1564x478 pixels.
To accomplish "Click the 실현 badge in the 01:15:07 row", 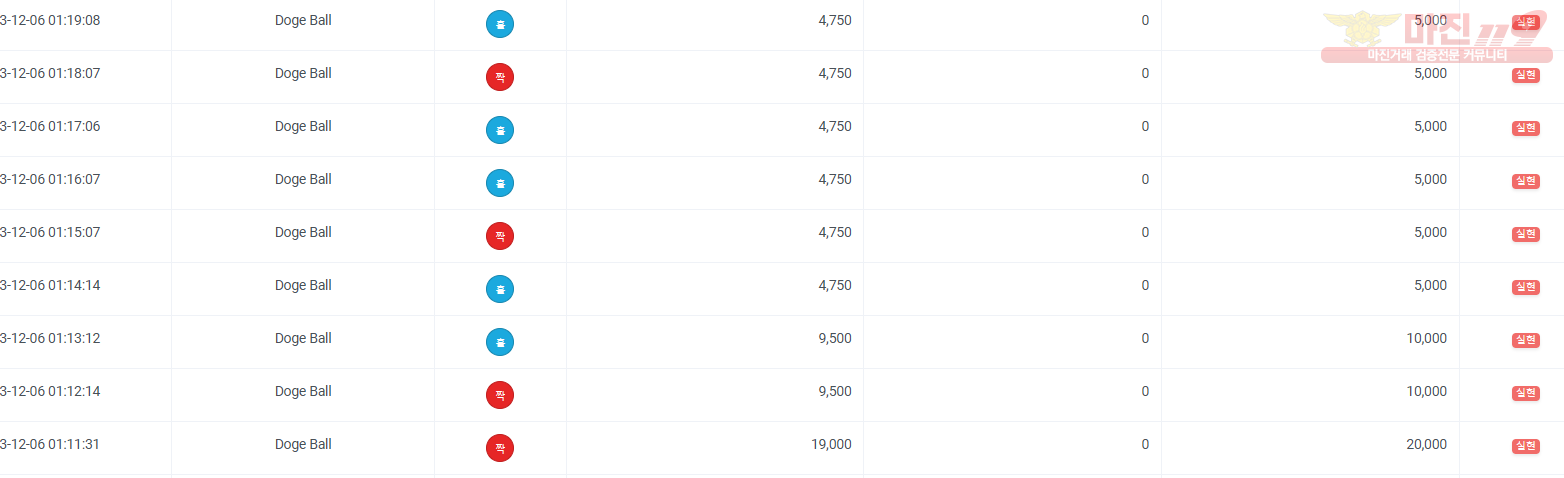I will [1525, 234].
